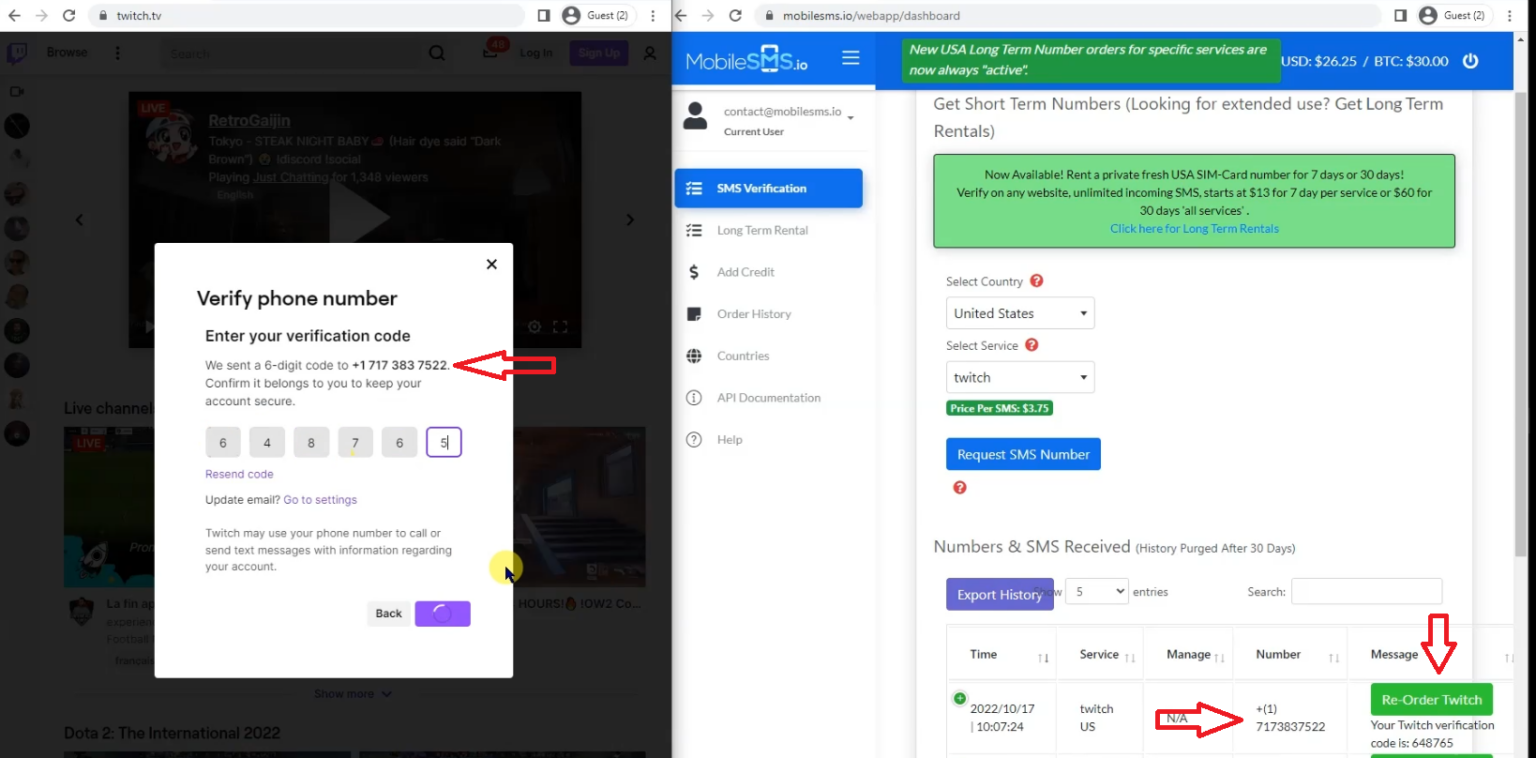Viewport: 1536px width, 758px height.
Task: Click the Resend code link
Action: tap(239, 473)
